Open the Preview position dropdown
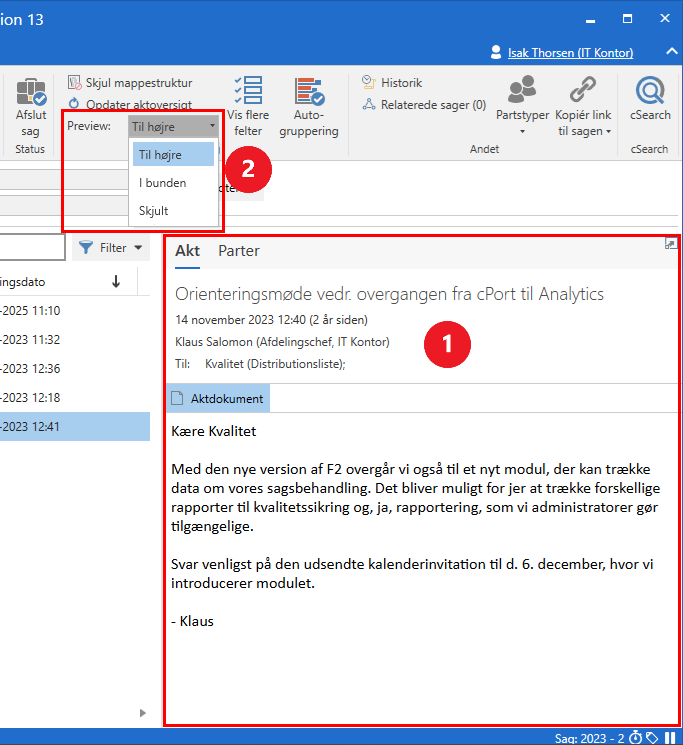 coord(173,126)
